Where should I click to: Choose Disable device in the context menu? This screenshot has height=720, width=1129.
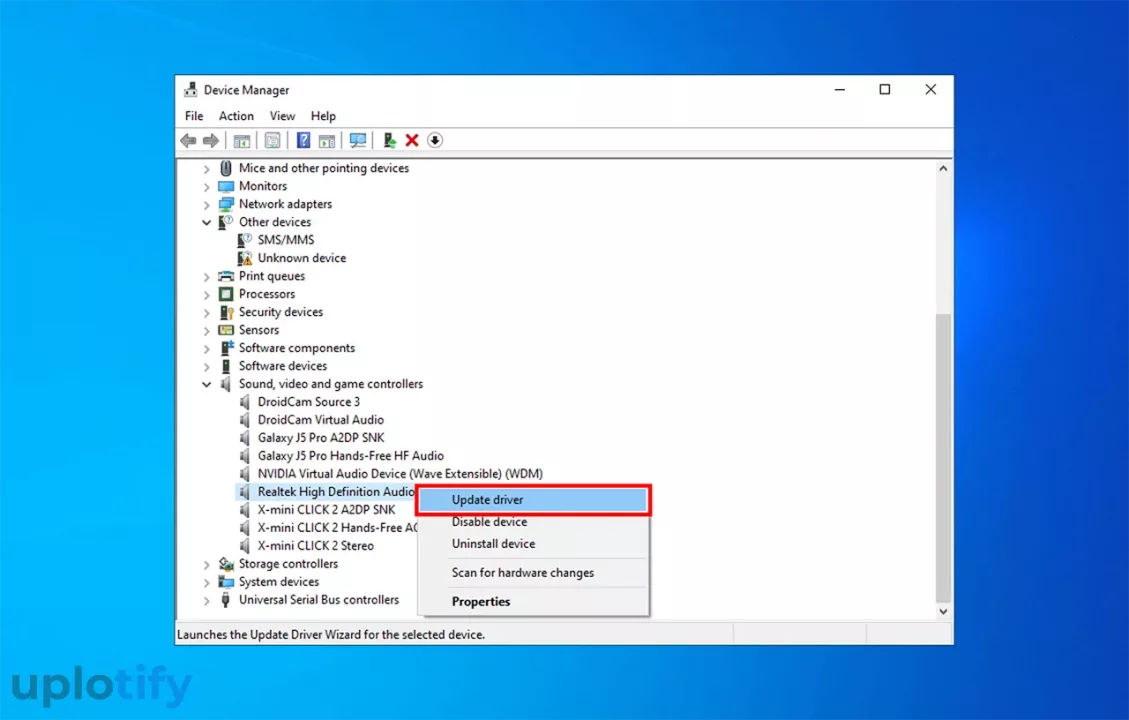coord(534,522)
